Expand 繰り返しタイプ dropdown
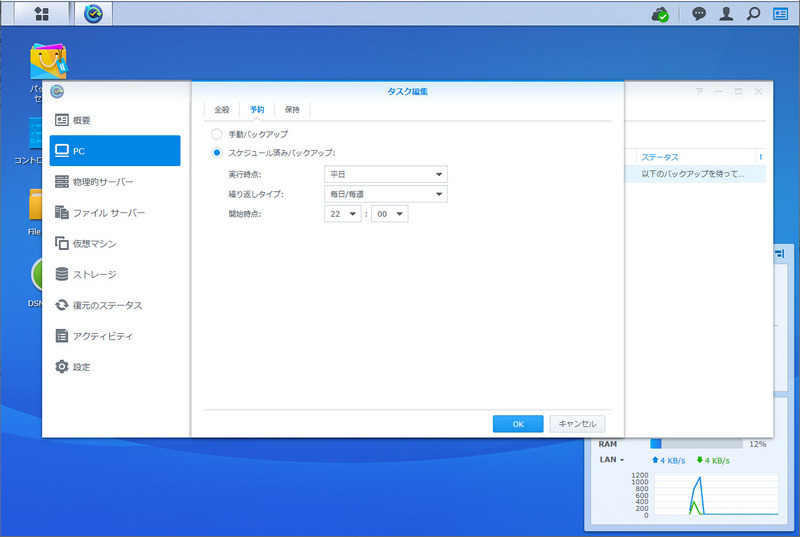 pos(386,194)
